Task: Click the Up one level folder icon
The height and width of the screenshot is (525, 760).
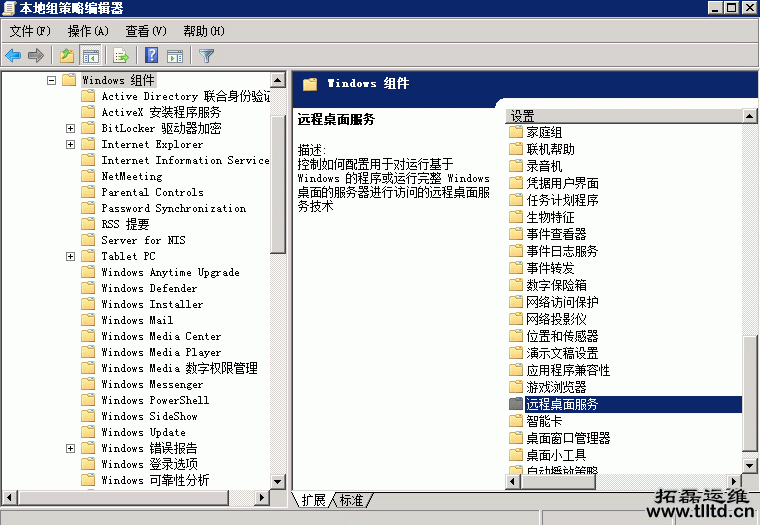Action: [x=67, y=56]
